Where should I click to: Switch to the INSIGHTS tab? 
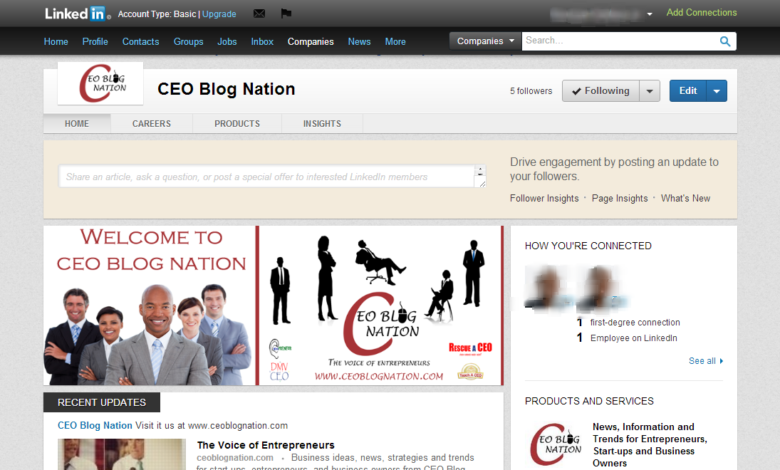click(x=322, y=123)
